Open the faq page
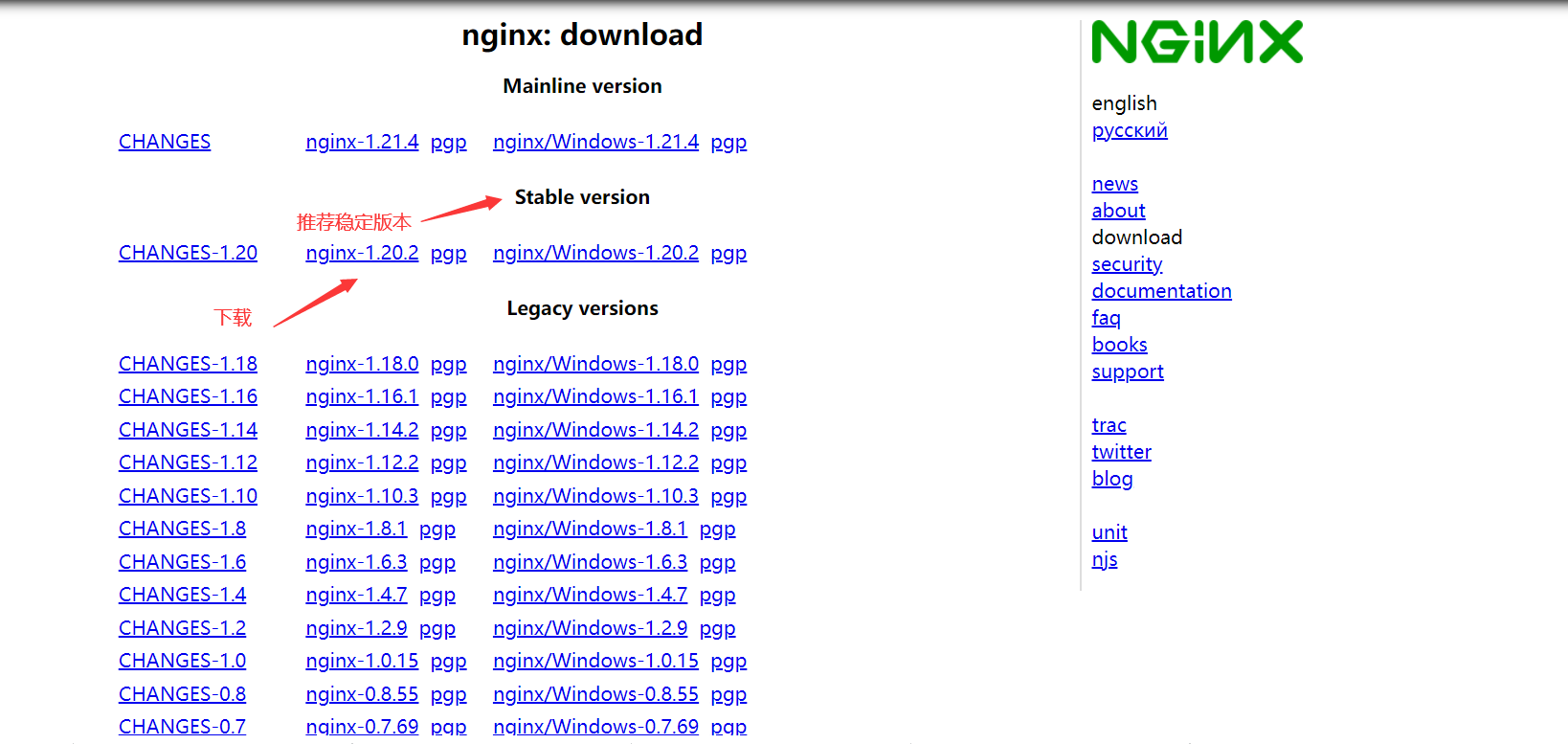Screen dimensions: 1568x744 click(x=1106, y=318)
